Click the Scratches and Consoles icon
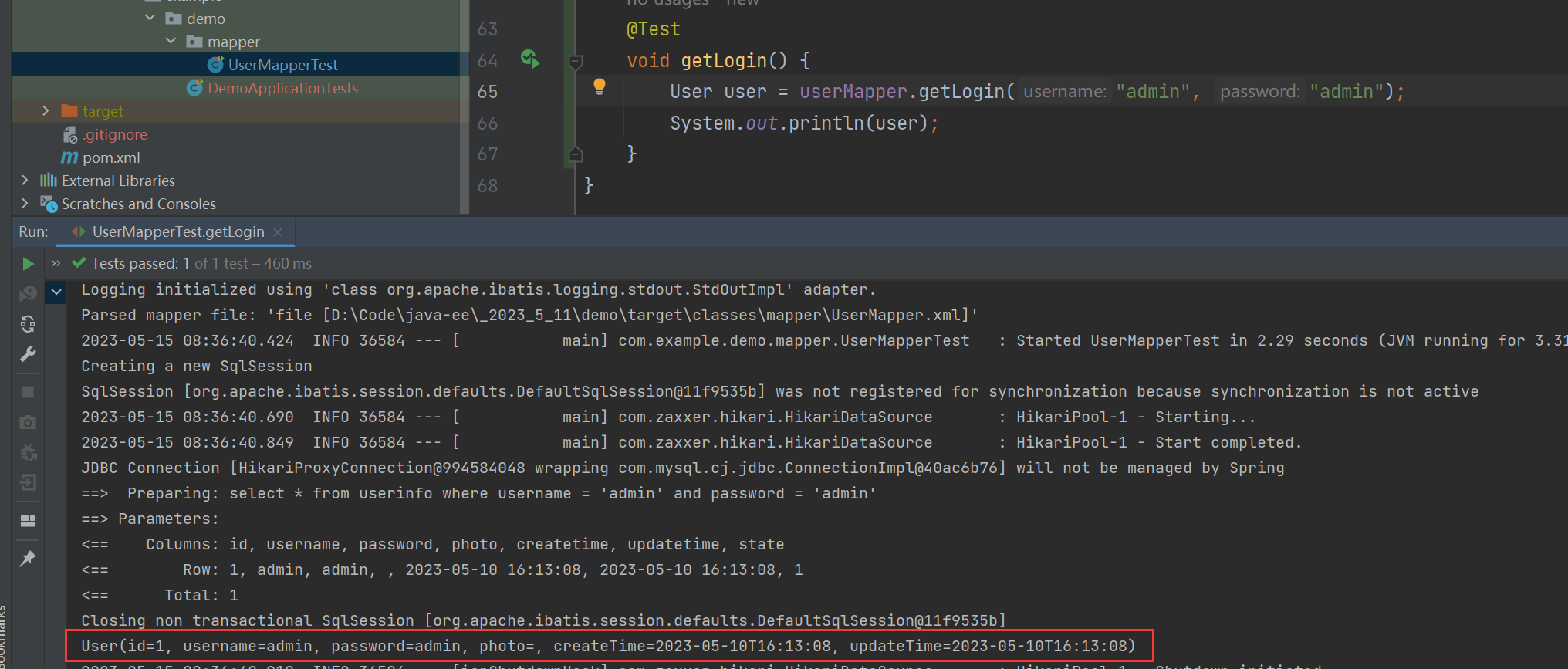The height and width of the screenshot is (669, 1568). tap(49, 204)
